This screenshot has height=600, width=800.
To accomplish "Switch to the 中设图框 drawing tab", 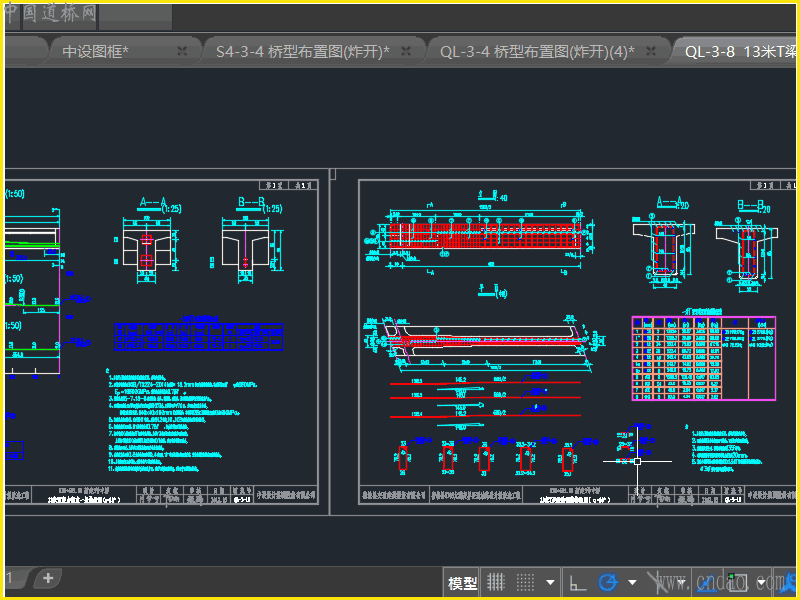I will 95,51.
